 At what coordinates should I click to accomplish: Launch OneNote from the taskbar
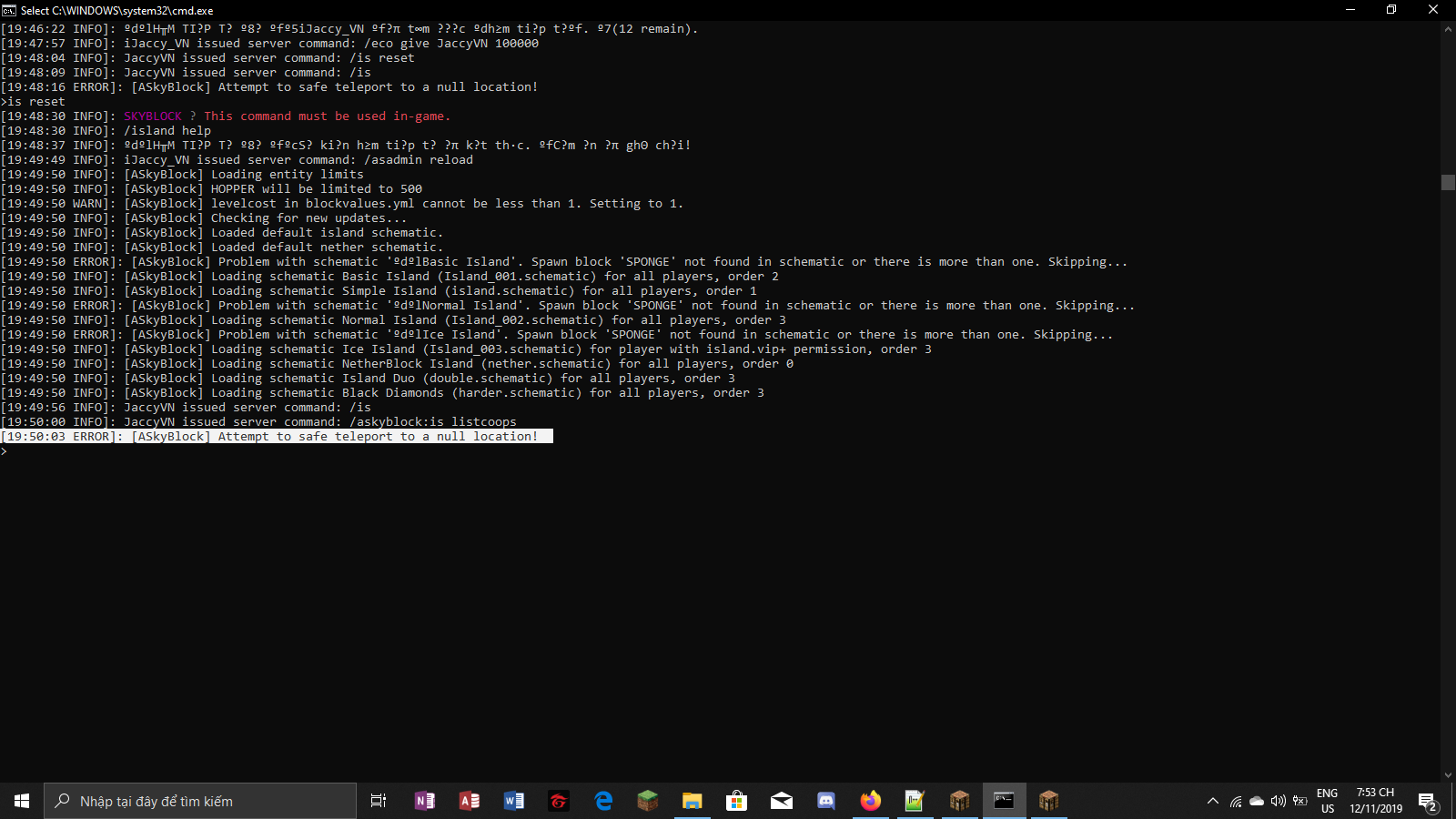pyautogui.click(x=424, y=801)
